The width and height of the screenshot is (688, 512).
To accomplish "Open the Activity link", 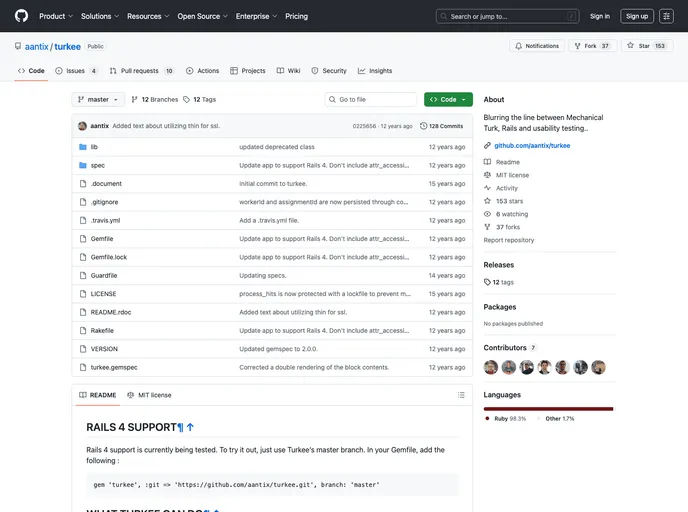I will click(x=507, y=188).
